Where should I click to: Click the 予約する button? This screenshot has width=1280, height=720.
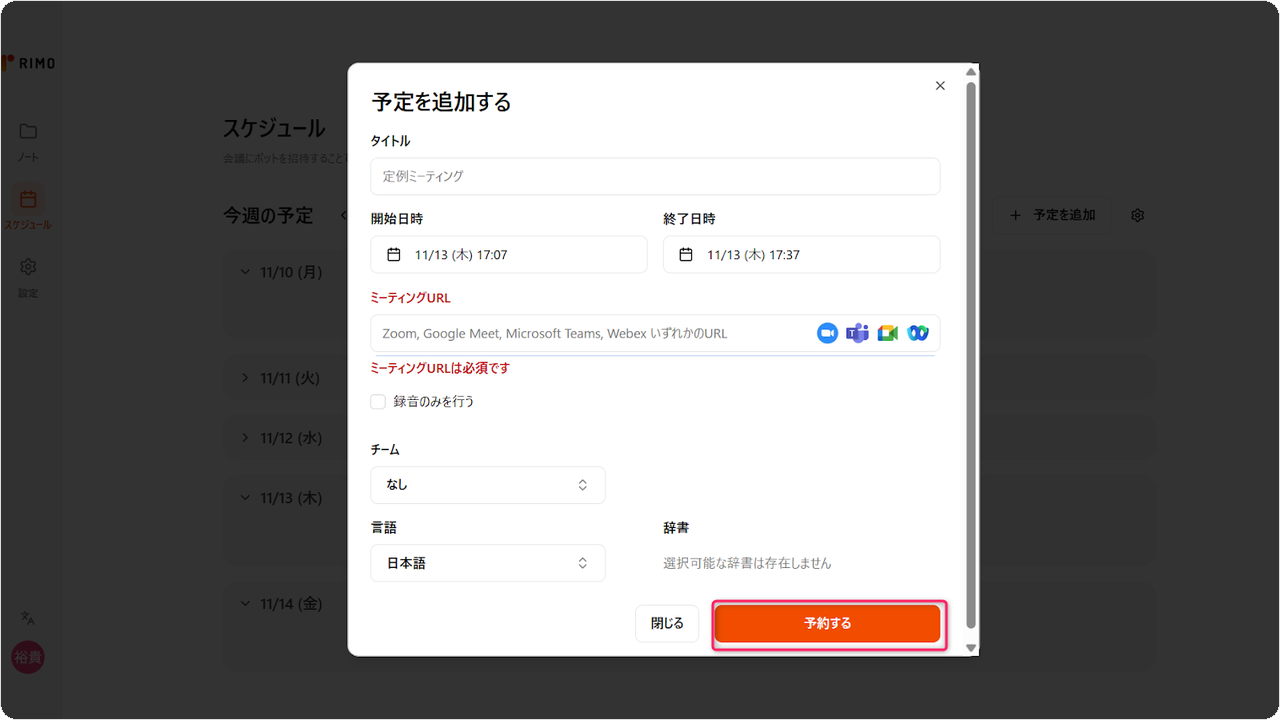tap(827, 623)
